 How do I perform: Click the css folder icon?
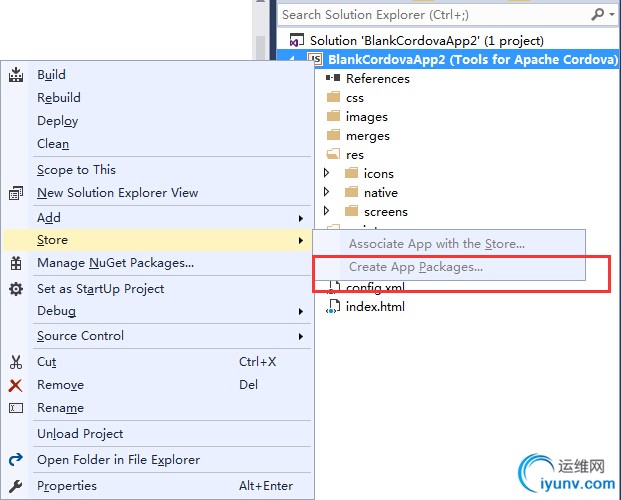(x=333, y=97)
